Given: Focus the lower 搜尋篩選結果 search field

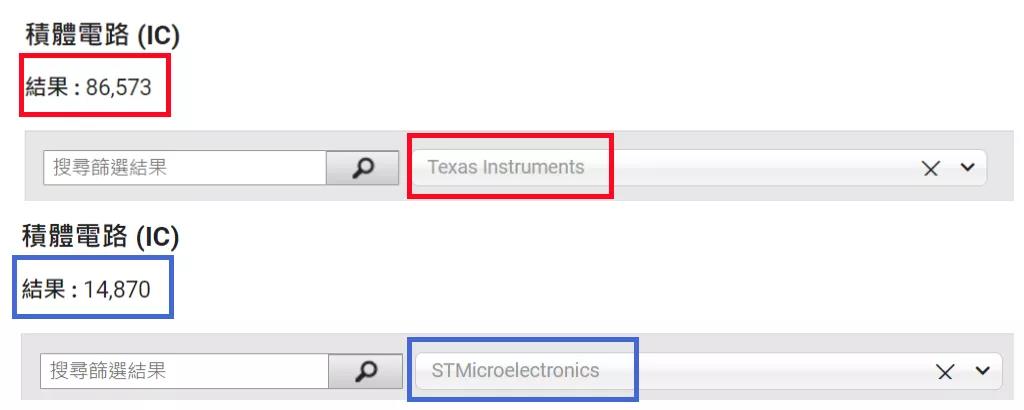Looking at the screenshot, I should tap(184, 371).
